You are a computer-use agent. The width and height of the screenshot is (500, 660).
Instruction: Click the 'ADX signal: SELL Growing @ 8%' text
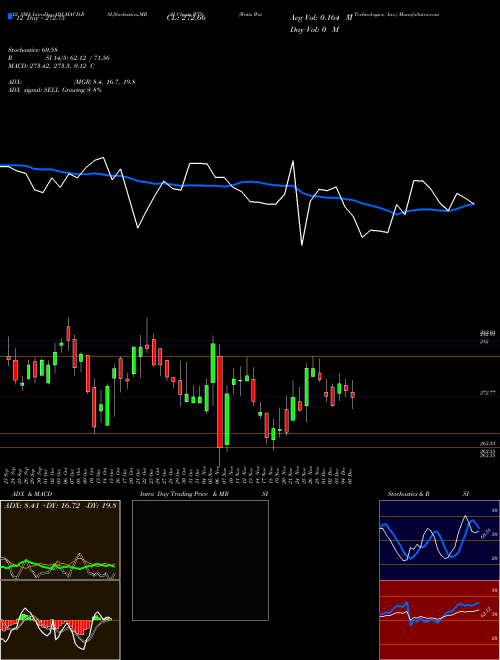click(55, 90)
